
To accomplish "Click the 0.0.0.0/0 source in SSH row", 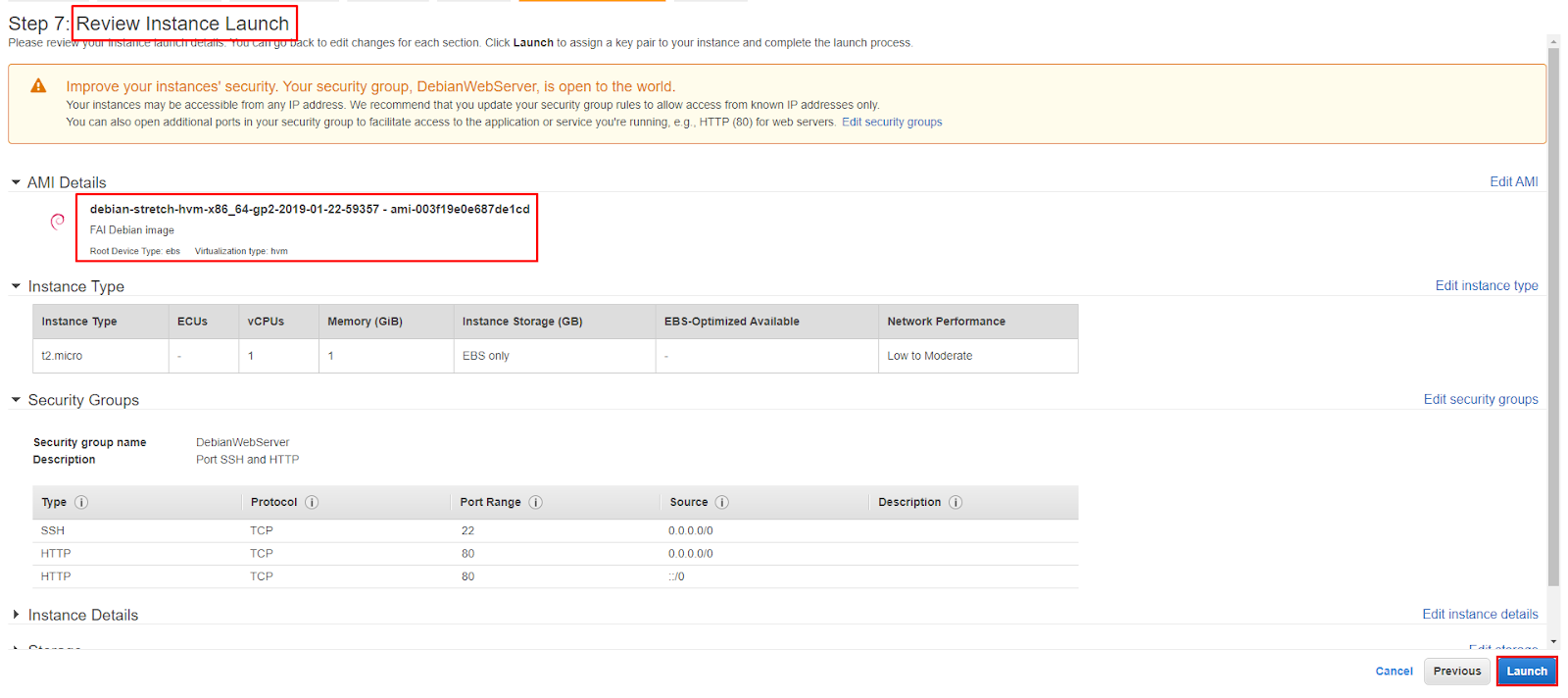I will [x=691, y=530].
